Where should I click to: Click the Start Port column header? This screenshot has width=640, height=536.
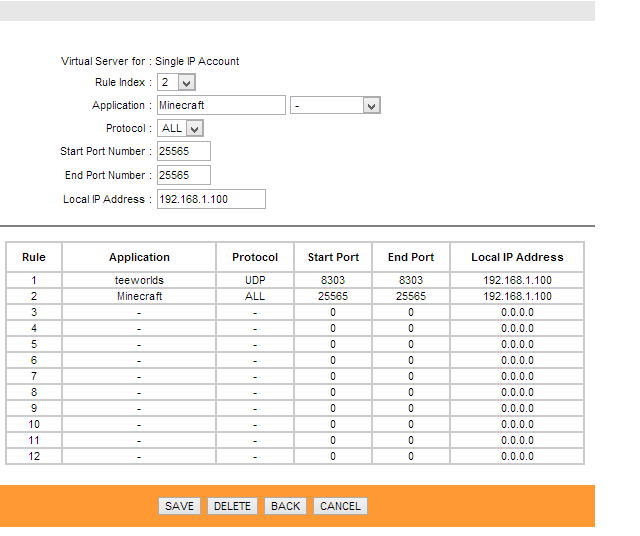(333, 257)
